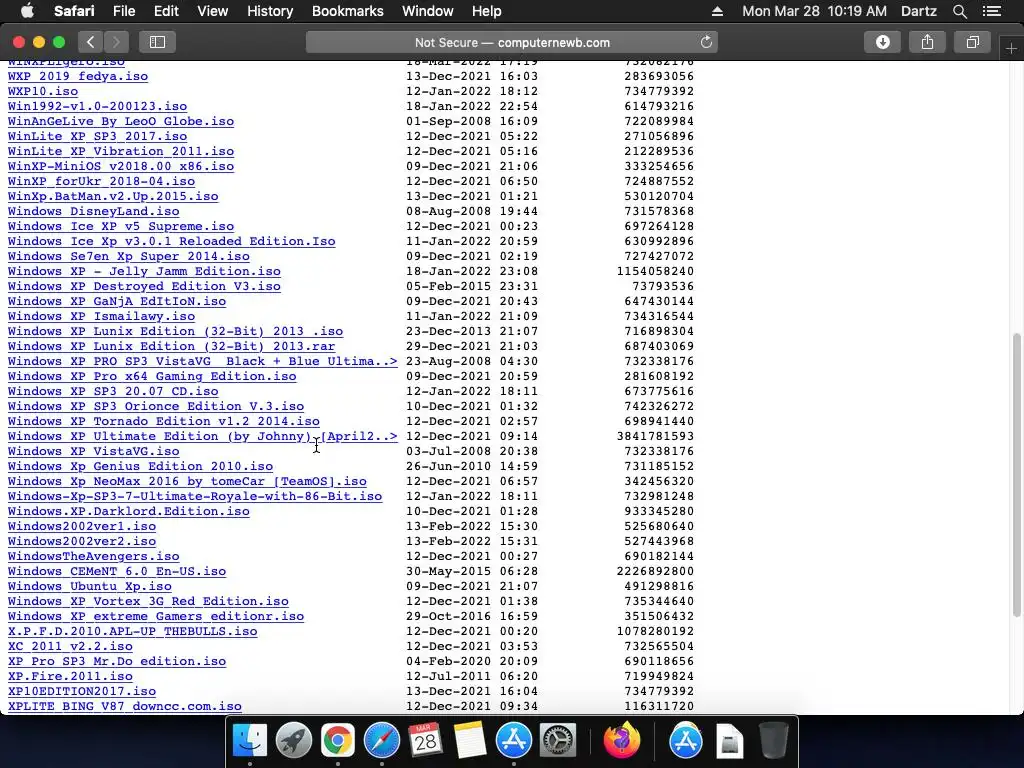Viewport: 1024px width, 768px height.
Task: Download Windows_XP_Destroyed_Edition_V3.iso
Action: point(144,287)
